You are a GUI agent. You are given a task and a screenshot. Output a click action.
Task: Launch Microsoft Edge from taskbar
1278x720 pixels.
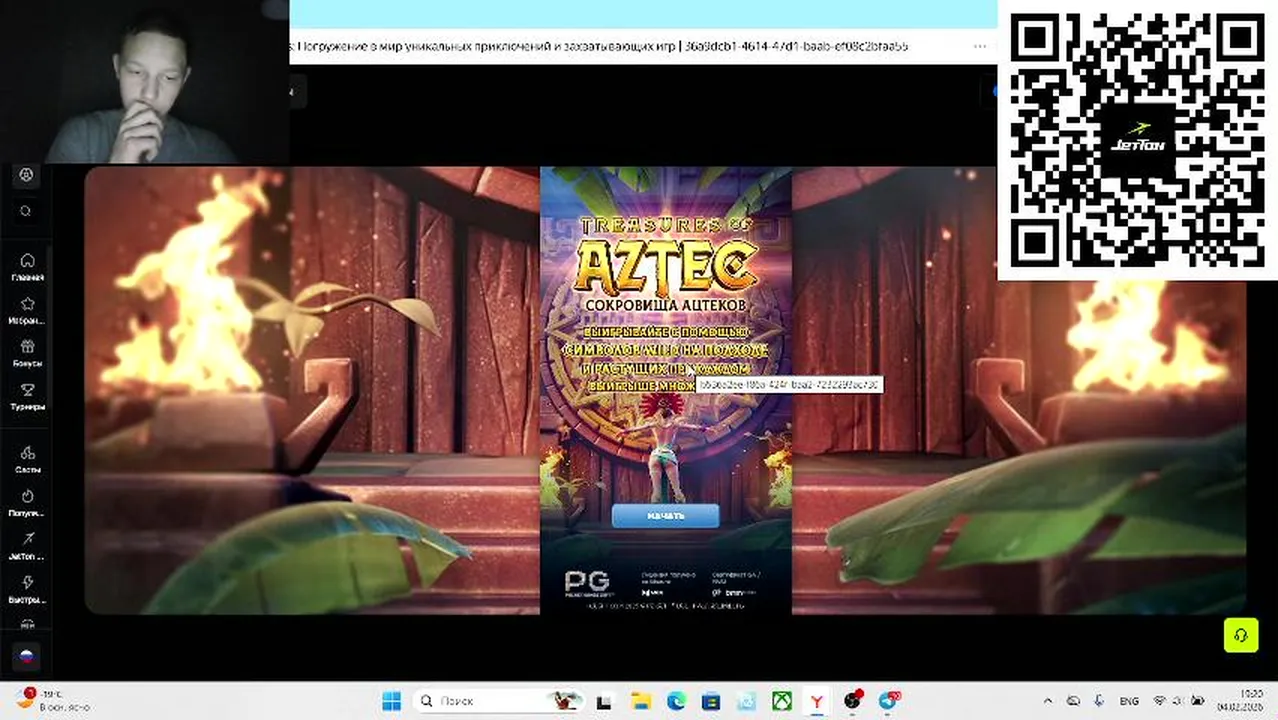point(676,701)
